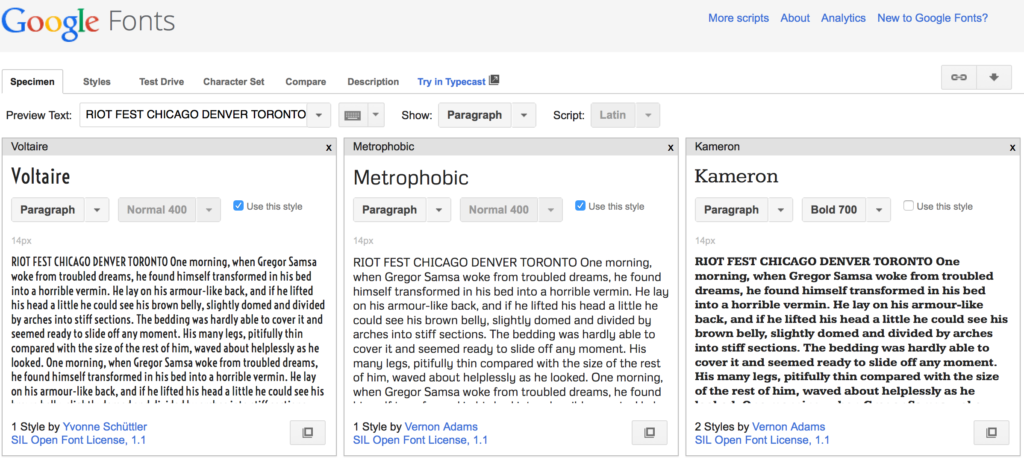This screenshot has height=463, width=1024.
Task: Open SIL Open Font License on Voltaire card
Action: (78, 440)
